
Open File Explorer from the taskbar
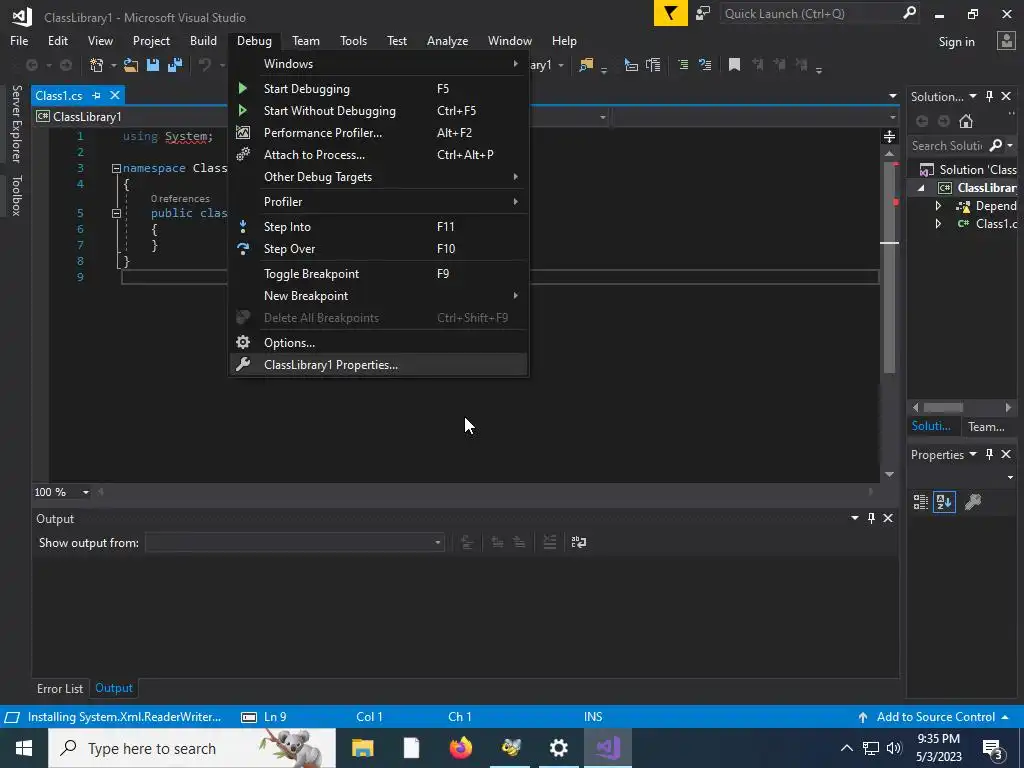tap(362, 748)
